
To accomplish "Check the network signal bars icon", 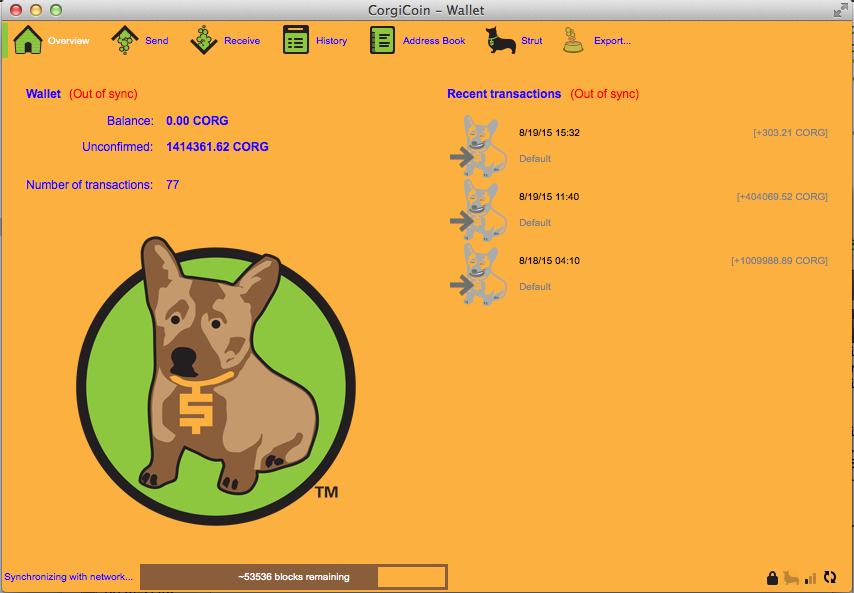I will click(x=810, y=578).
